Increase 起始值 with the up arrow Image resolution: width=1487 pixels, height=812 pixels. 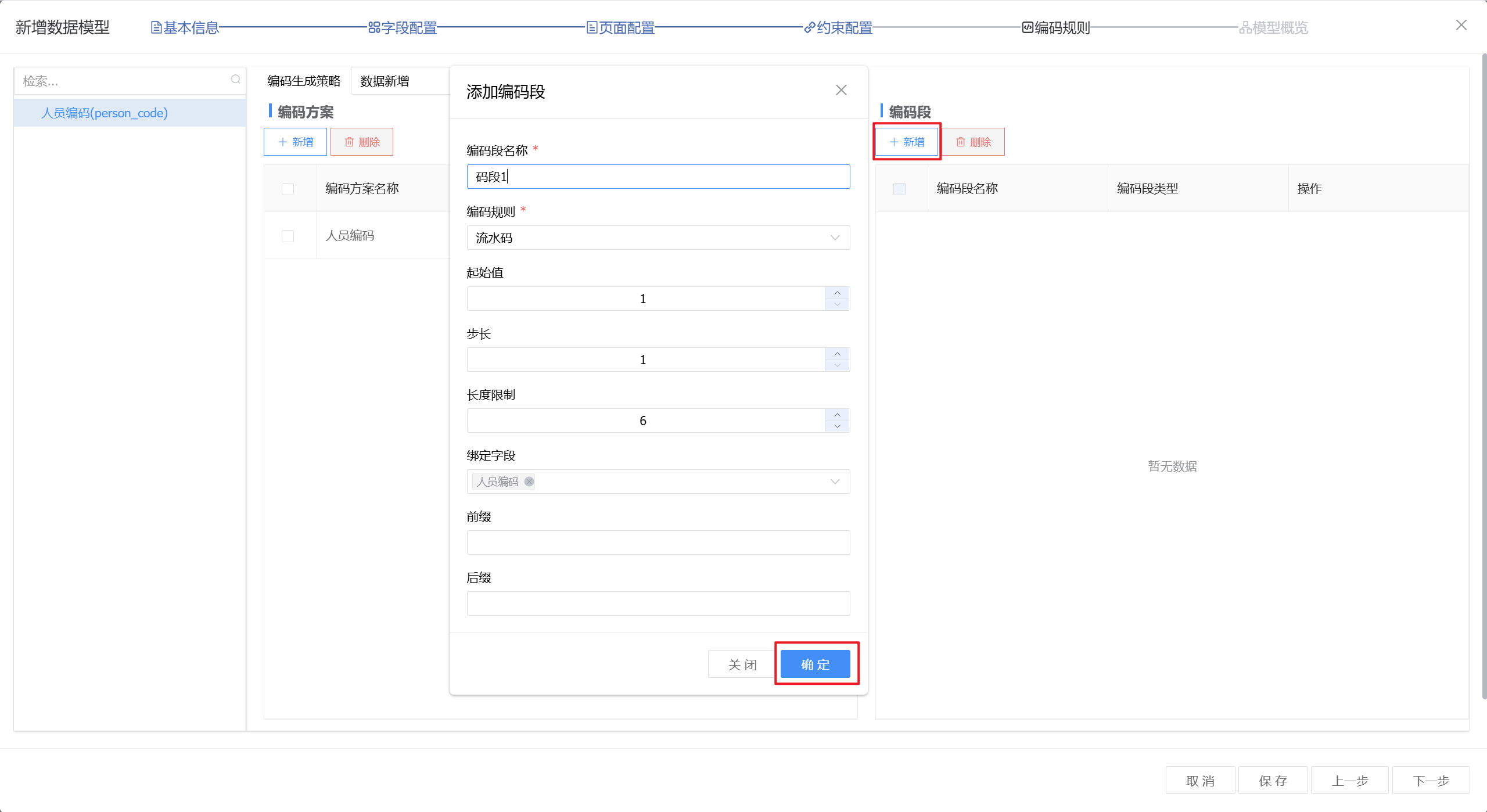click(x=837, y=293)
